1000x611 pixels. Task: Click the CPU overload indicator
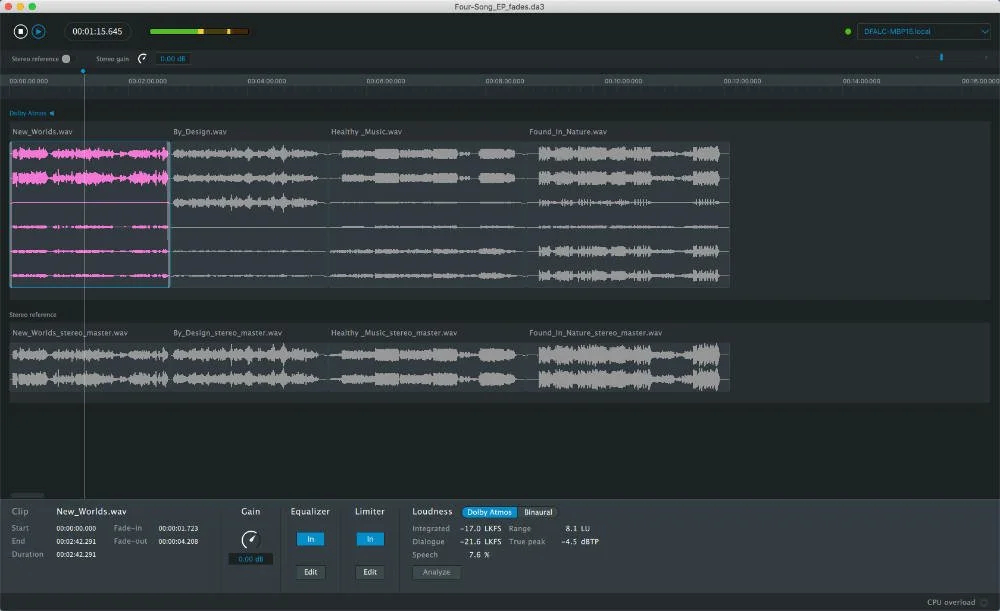click(984, 602)
